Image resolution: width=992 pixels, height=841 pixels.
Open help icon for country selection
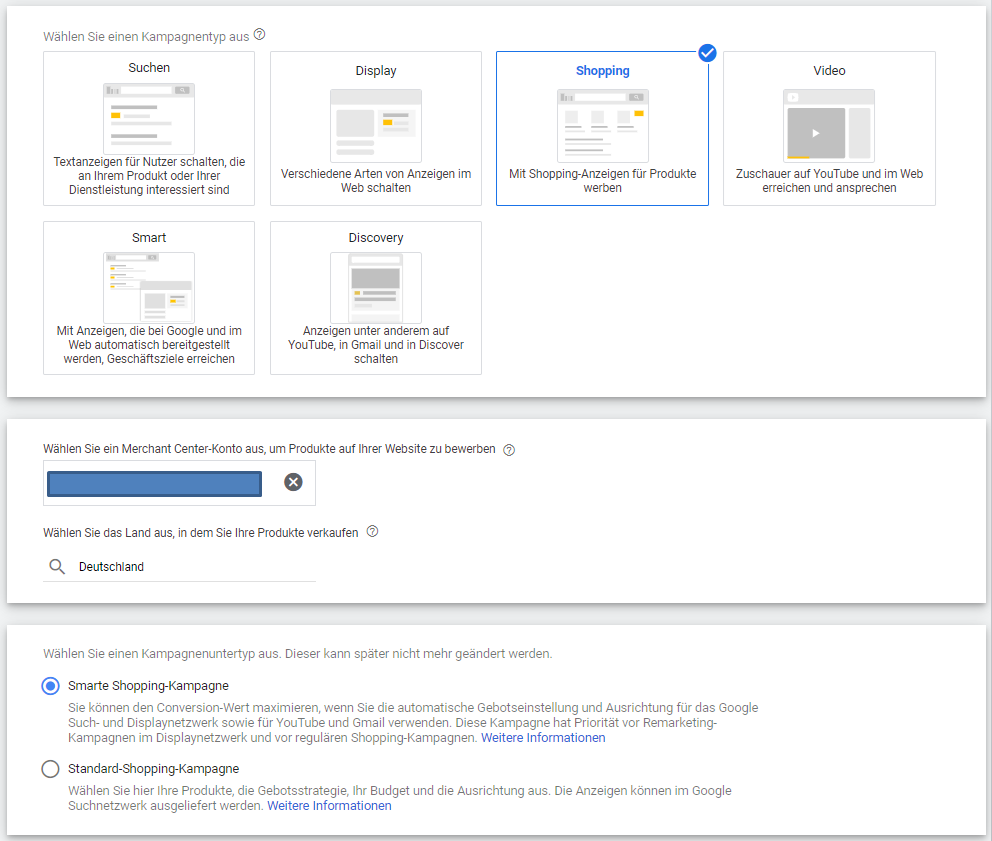pos(373,532)
